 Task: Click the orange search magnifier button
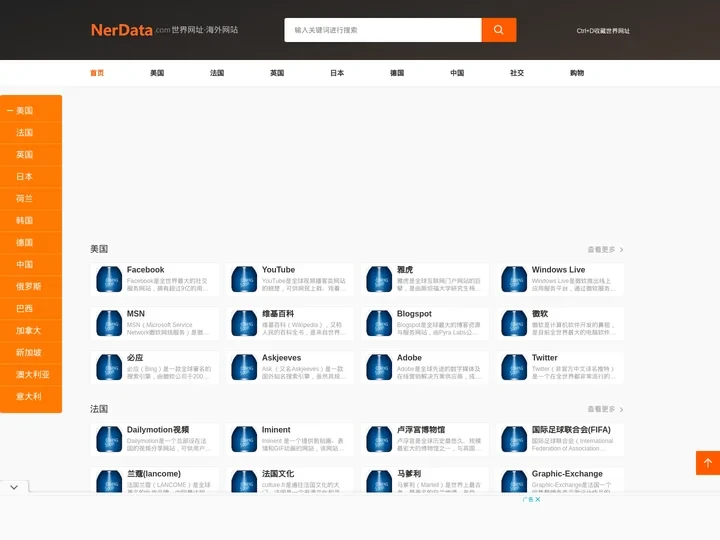coord(499,30)
